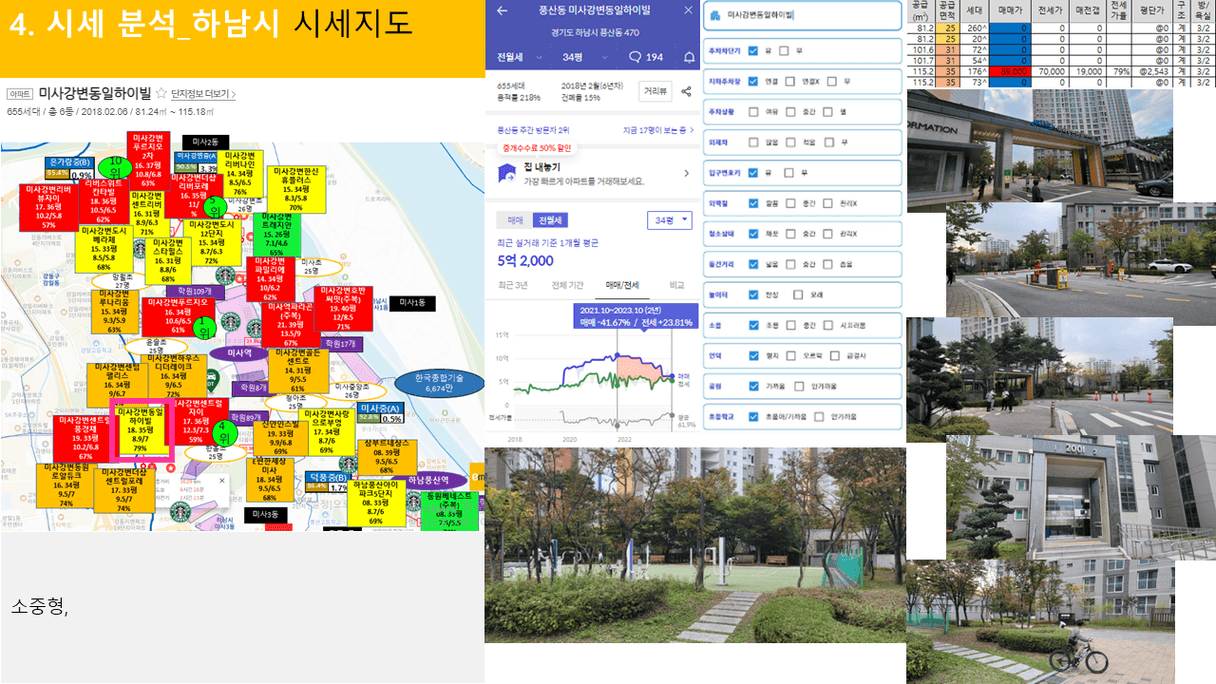Switch to the 전체 기간 tab
The width and height of the screenshot is (1216, 684).
pyautogui.click(x=569, y=286)
